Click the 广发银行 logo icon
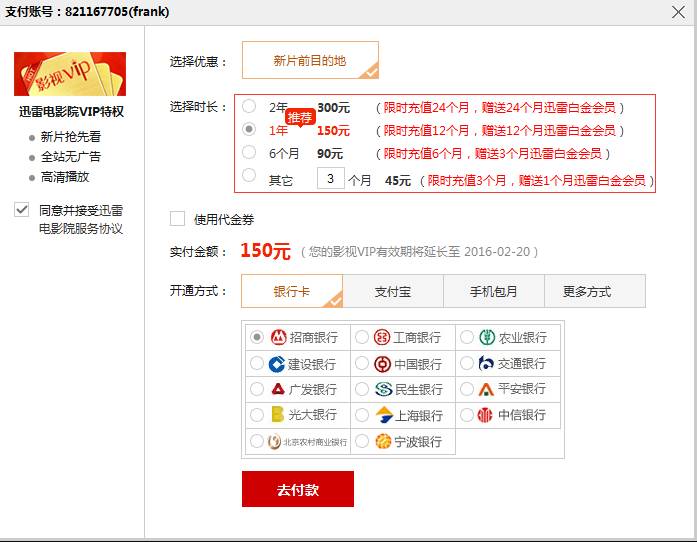The height and width of the screenshot is (542, 697). (278, 389)
